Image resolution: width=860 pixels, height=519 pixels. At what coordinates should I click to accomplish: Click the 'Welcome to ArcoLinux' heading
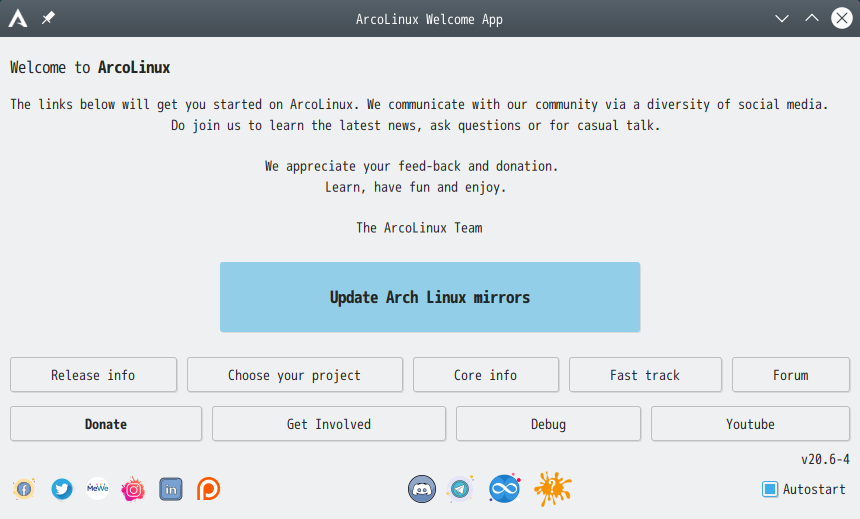pyautogui.click(x=90, y=67)
